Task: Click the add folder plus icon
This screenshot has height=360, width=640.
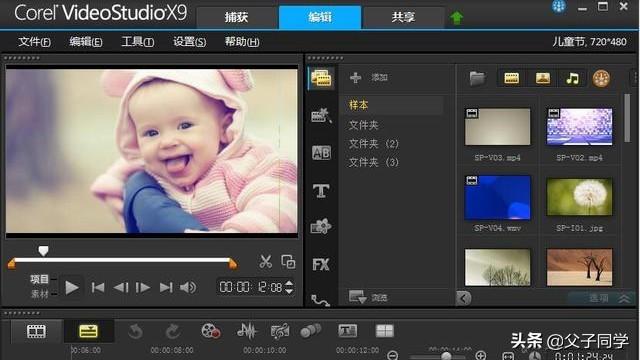Action: tap(356, 77)
